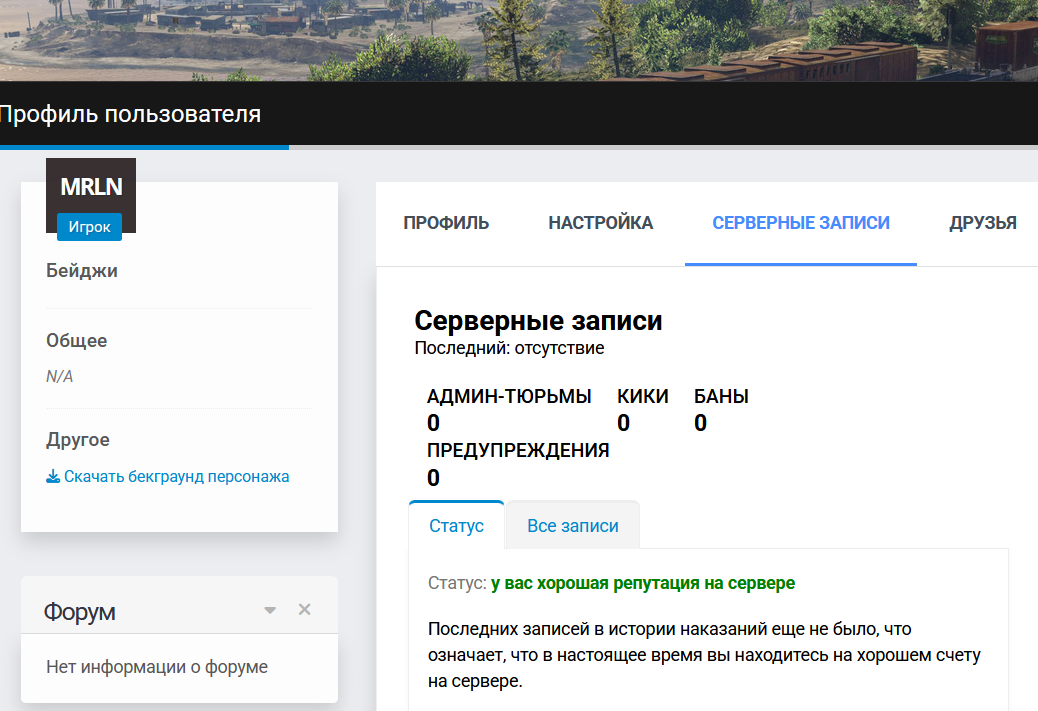Click the green у вас хорошая репутация status
Image resolution: width=1038 pixels, height=711 pixels.
(x=643, y=583)
